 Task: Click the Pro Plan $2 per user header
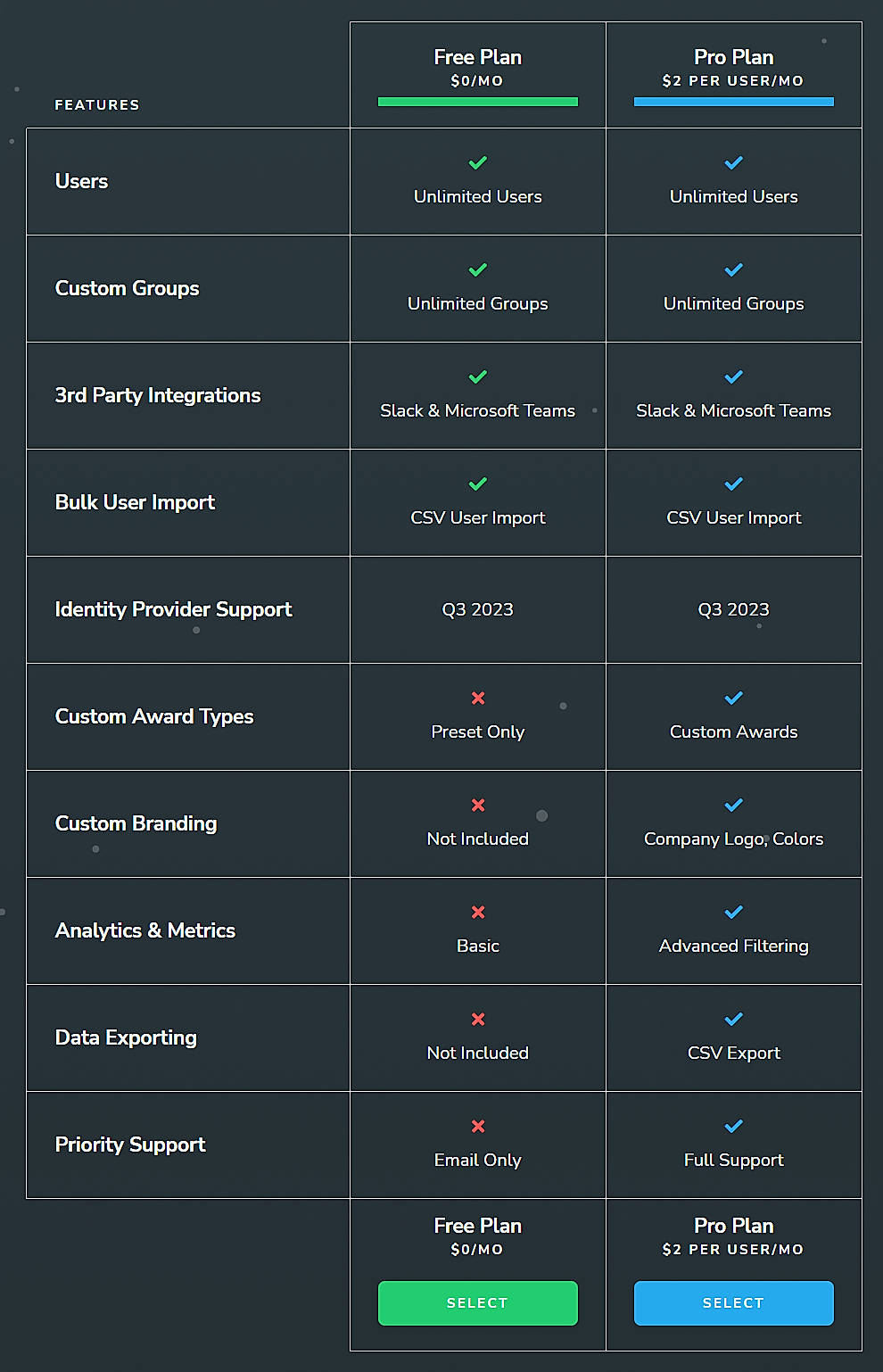[x=733, y=67]
